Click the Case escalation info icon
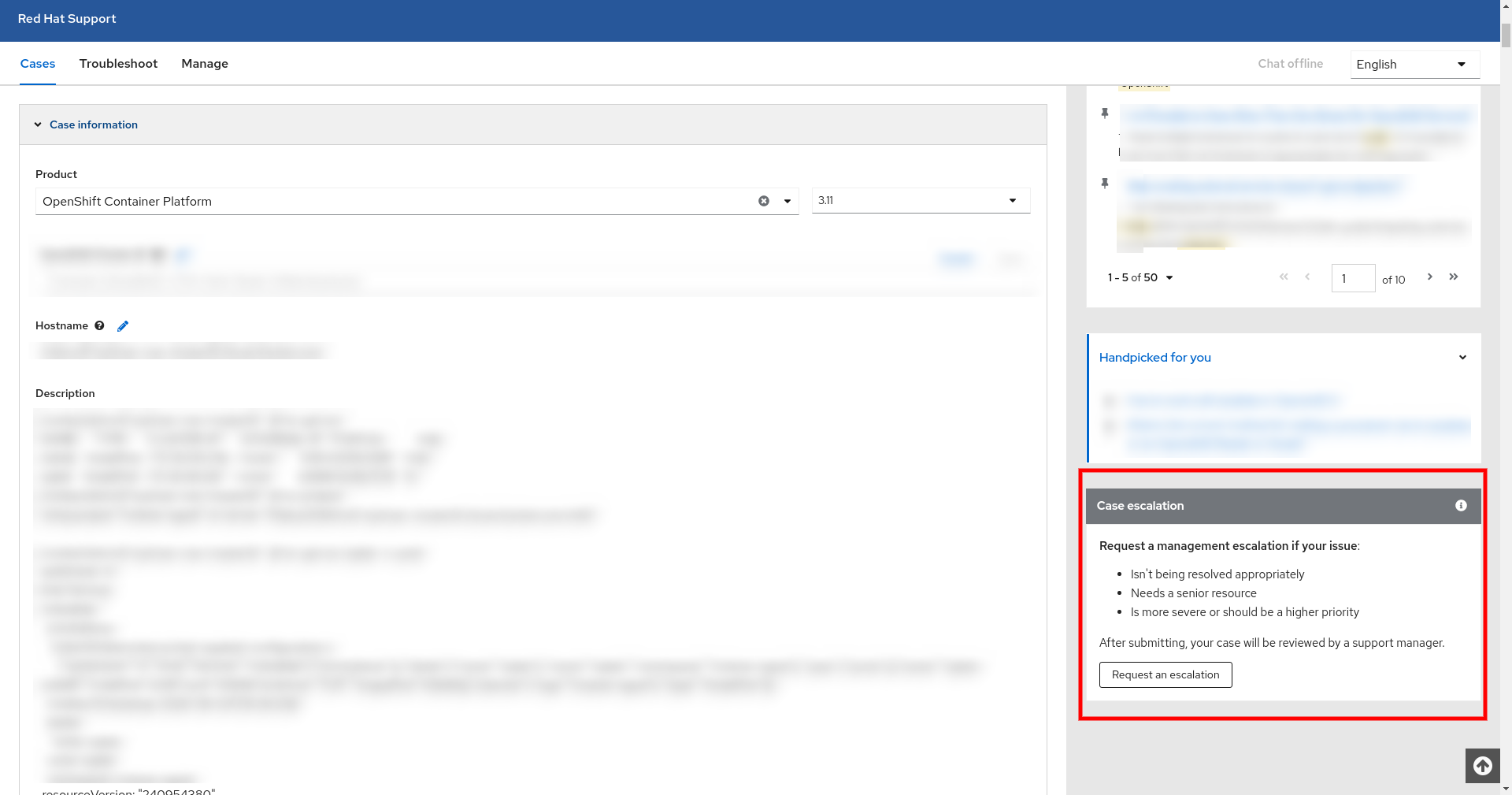This screenshot has width=1512, height=795. (x=1461, y=506)
